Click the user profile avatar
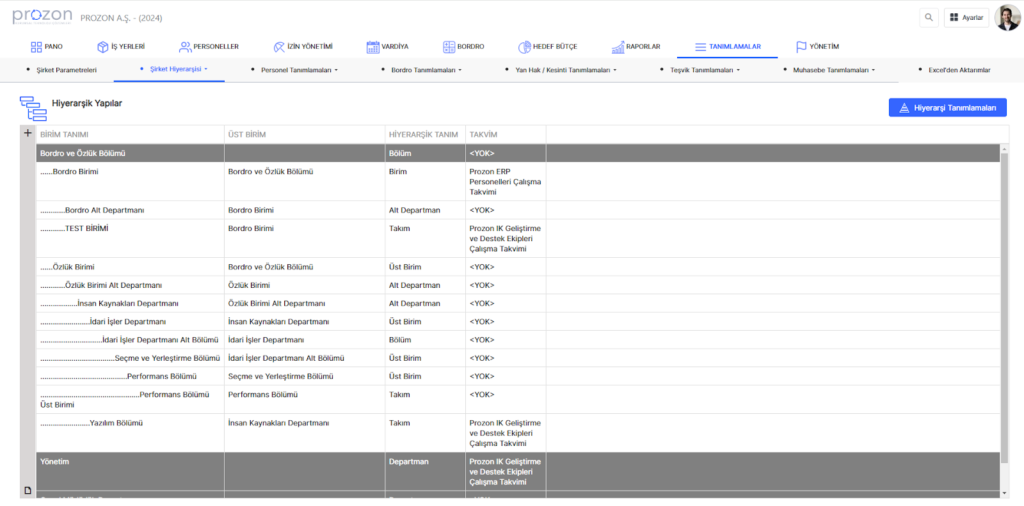The width and height of the screenshot is (1024, 506). click(x=1008, y=17)
